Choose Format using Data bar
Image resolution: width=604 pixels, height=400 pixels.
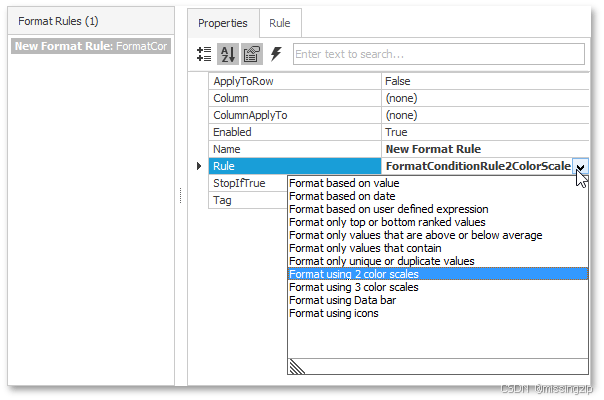438,300
